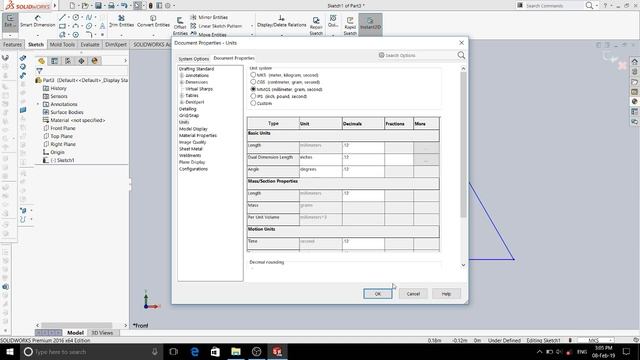Select the Convert Entities tool
The height and width of the screenshot is (360, 640).
[x=153, y=21]
